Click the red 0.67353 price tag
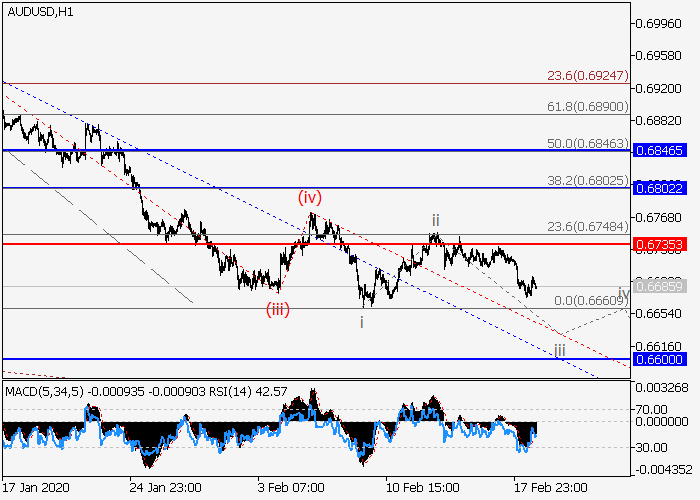The width and height of the screenshot is (700, 500). [x=659, y=244]
